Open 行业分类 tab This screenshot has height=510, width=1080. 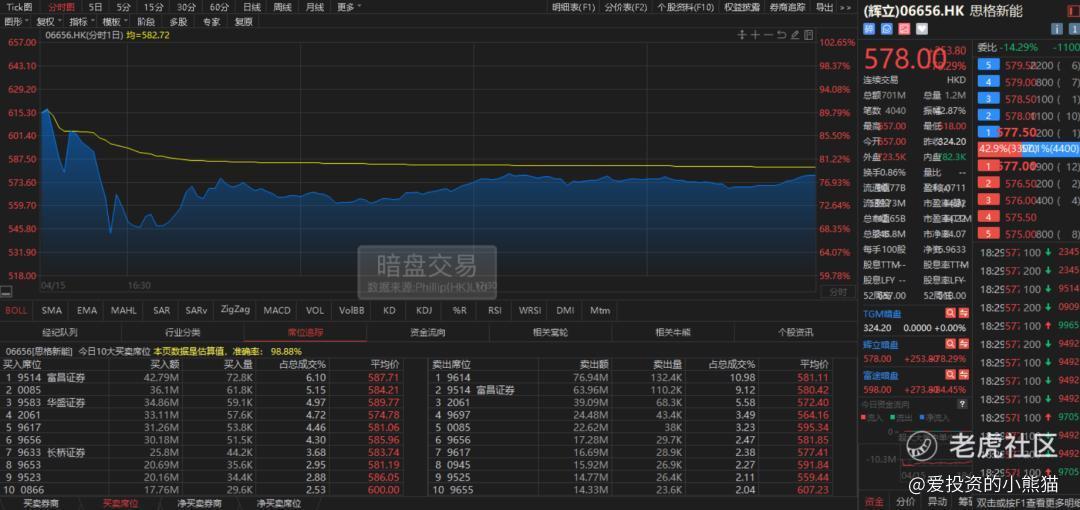coord(183,333)
